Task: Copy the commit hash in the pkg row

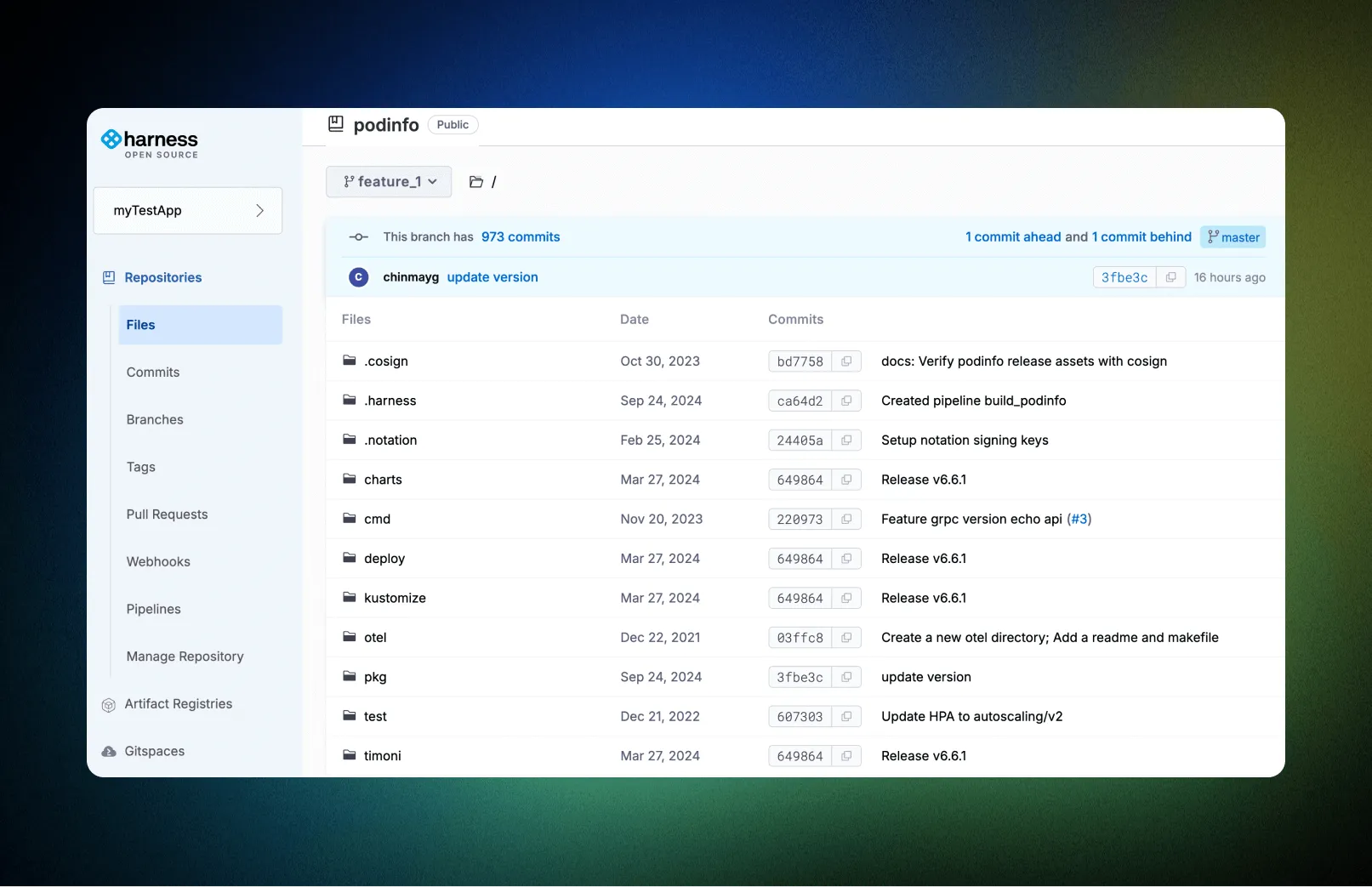Action: tap(846, 677)
